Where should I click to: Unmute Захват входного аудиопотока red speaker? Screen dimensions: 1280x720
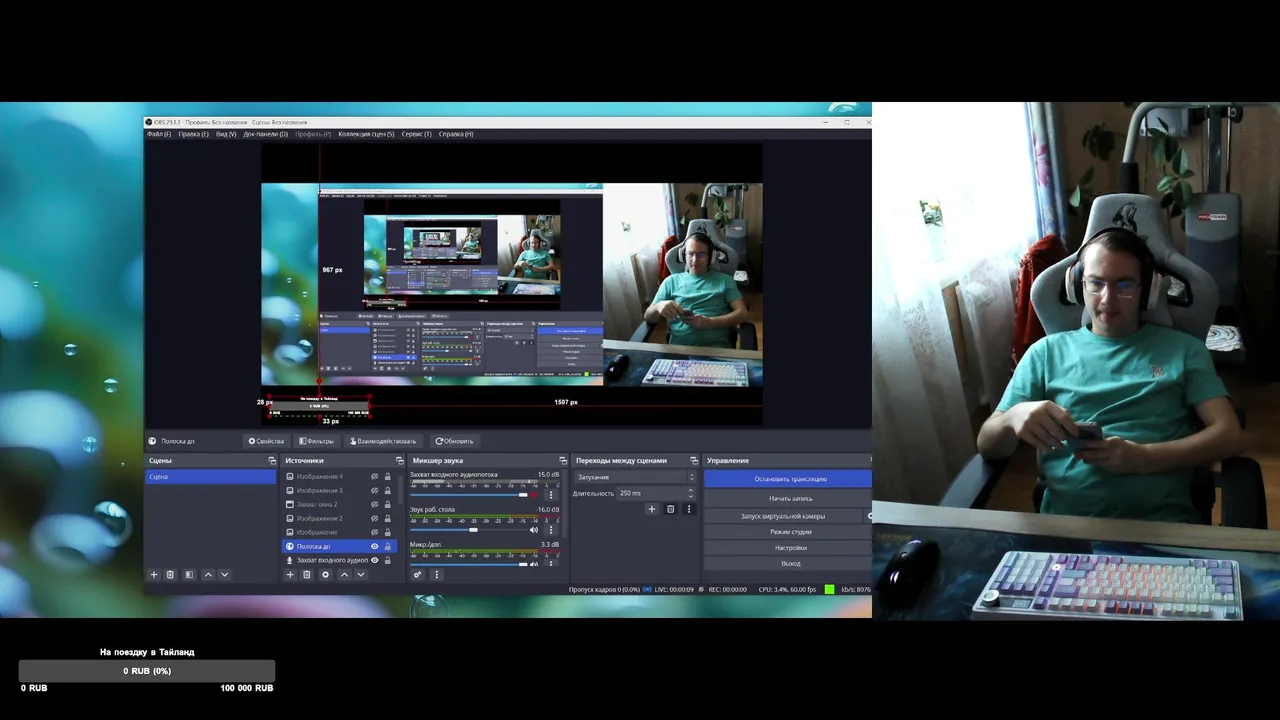tap(534, 495)
